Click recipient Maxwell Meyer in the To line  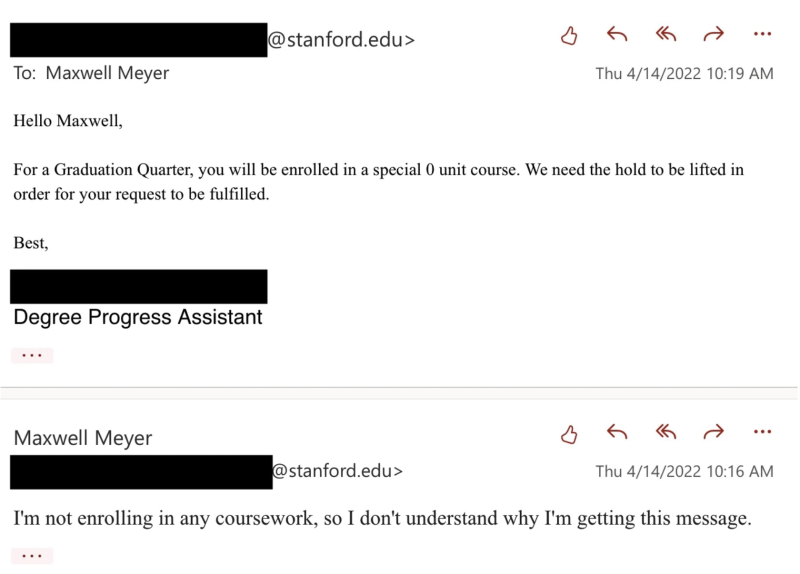coord(107,73)
